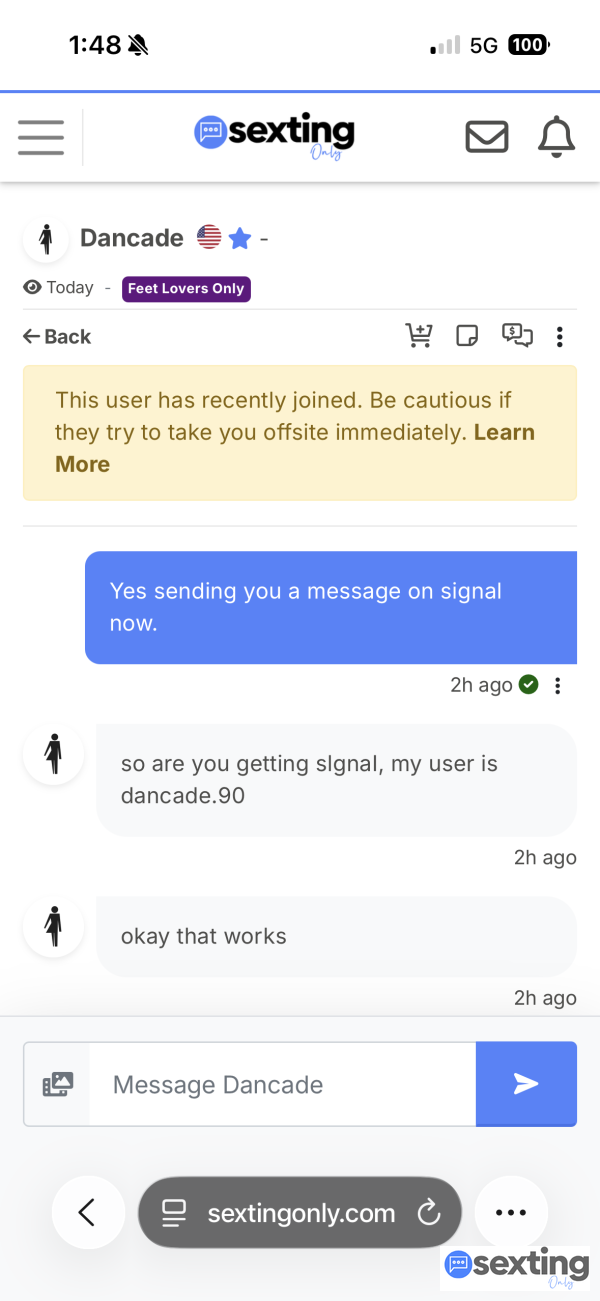
Task: Tap the media attachment icon
Action: [58, 1084]
